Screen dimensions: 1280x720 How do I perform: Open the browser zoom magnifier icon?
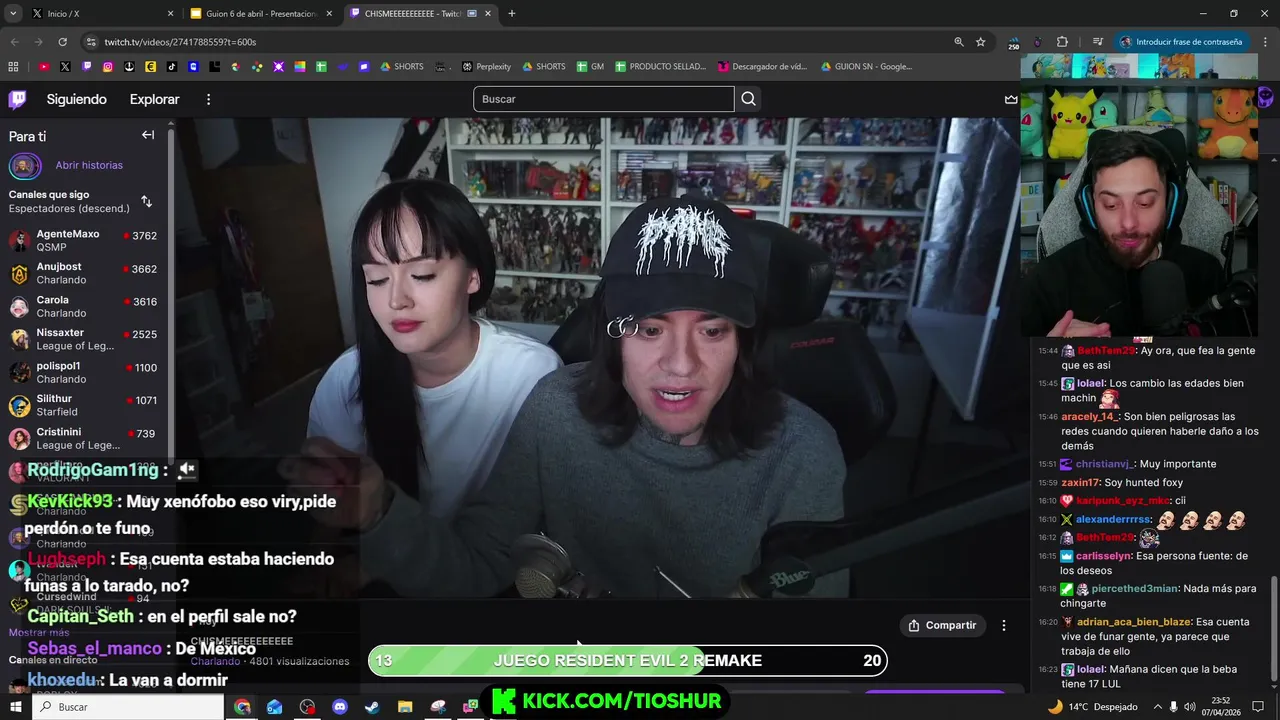click(x=958, y=42)
